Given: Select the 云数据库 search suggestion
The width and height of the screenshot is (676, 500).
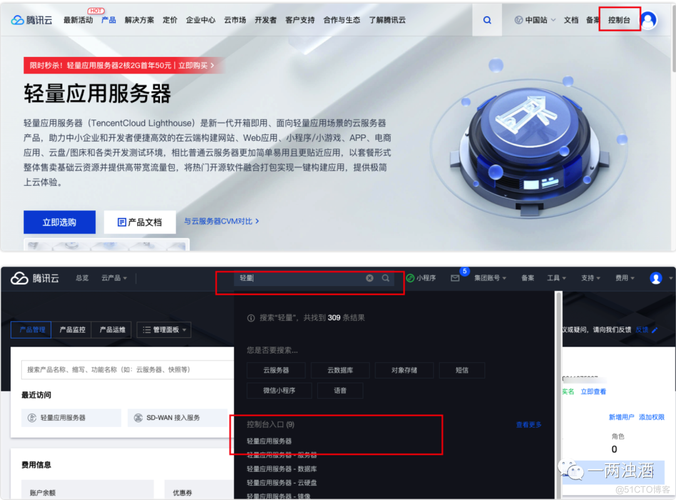Looking at the screenshot, I should tap(340, 370).
